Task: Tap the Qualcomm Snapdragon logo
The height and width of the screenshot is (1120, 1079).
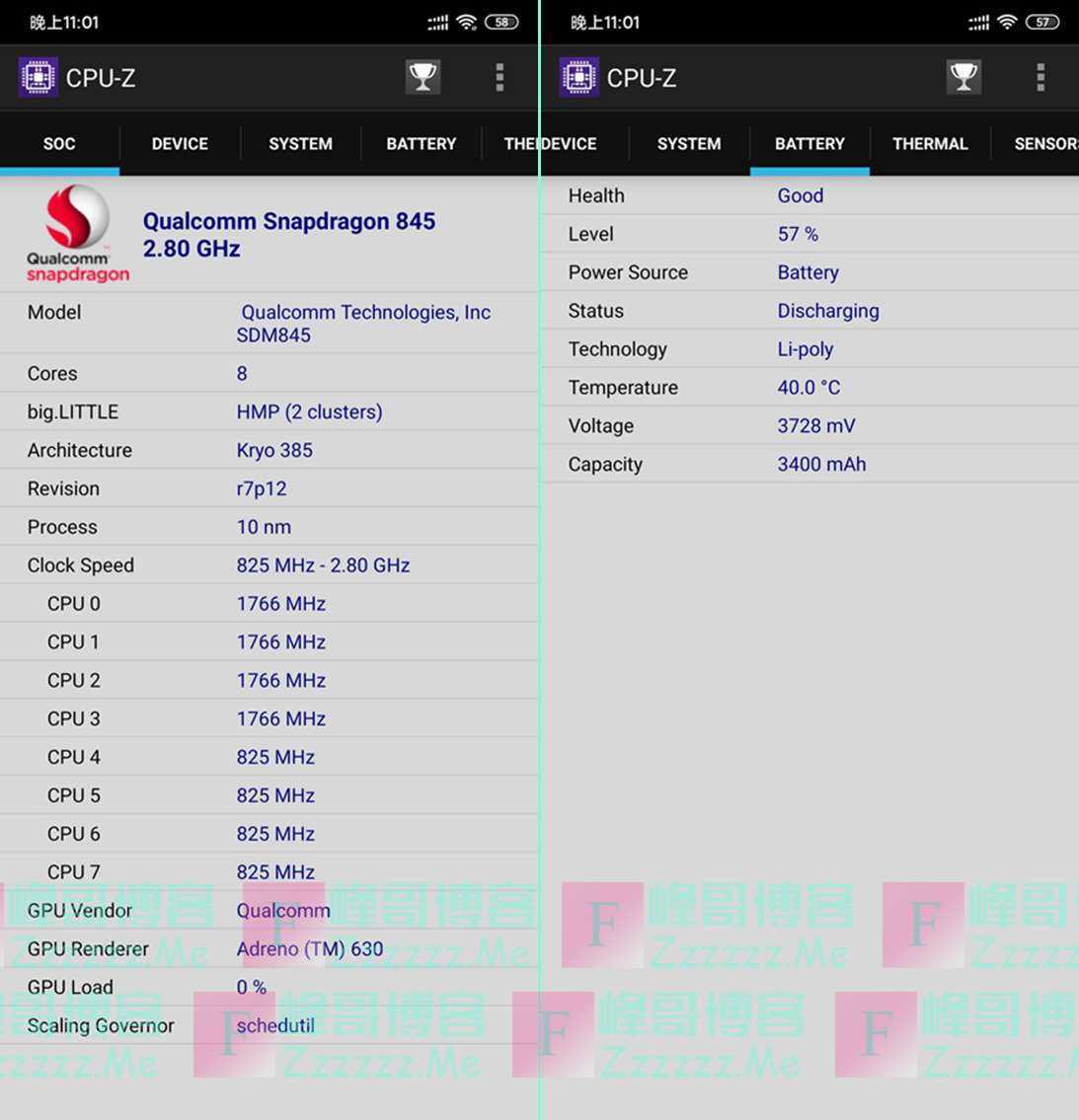Action: click(x=77, y=234)
